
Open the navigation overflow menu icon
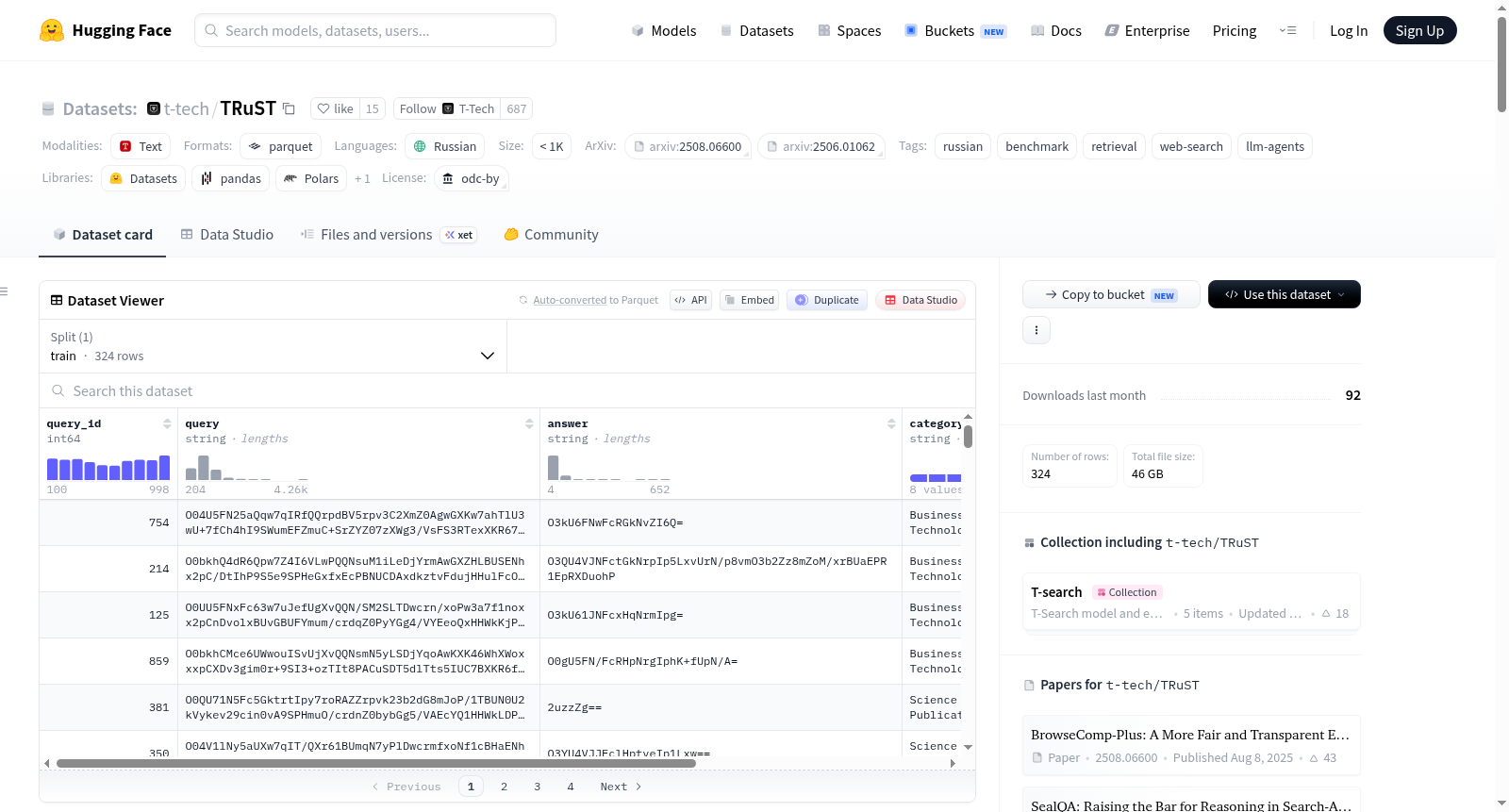1287,30
